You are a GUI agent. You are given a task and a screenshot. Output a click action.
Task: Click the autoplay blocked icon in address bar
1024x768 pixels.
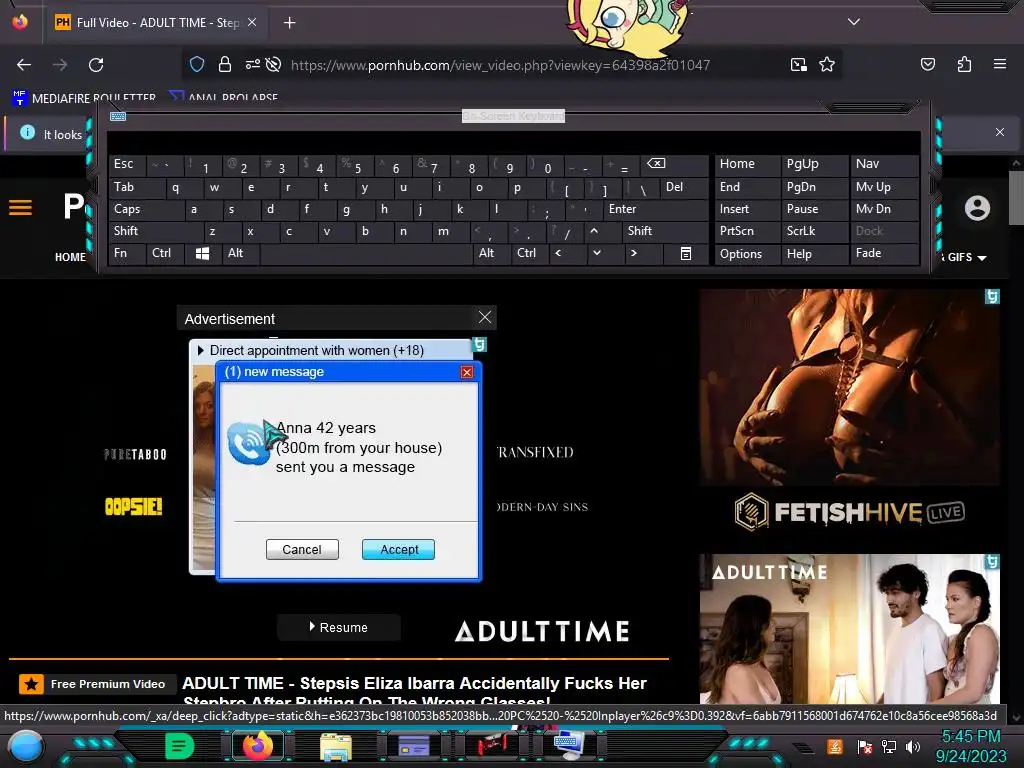point(274,64)
